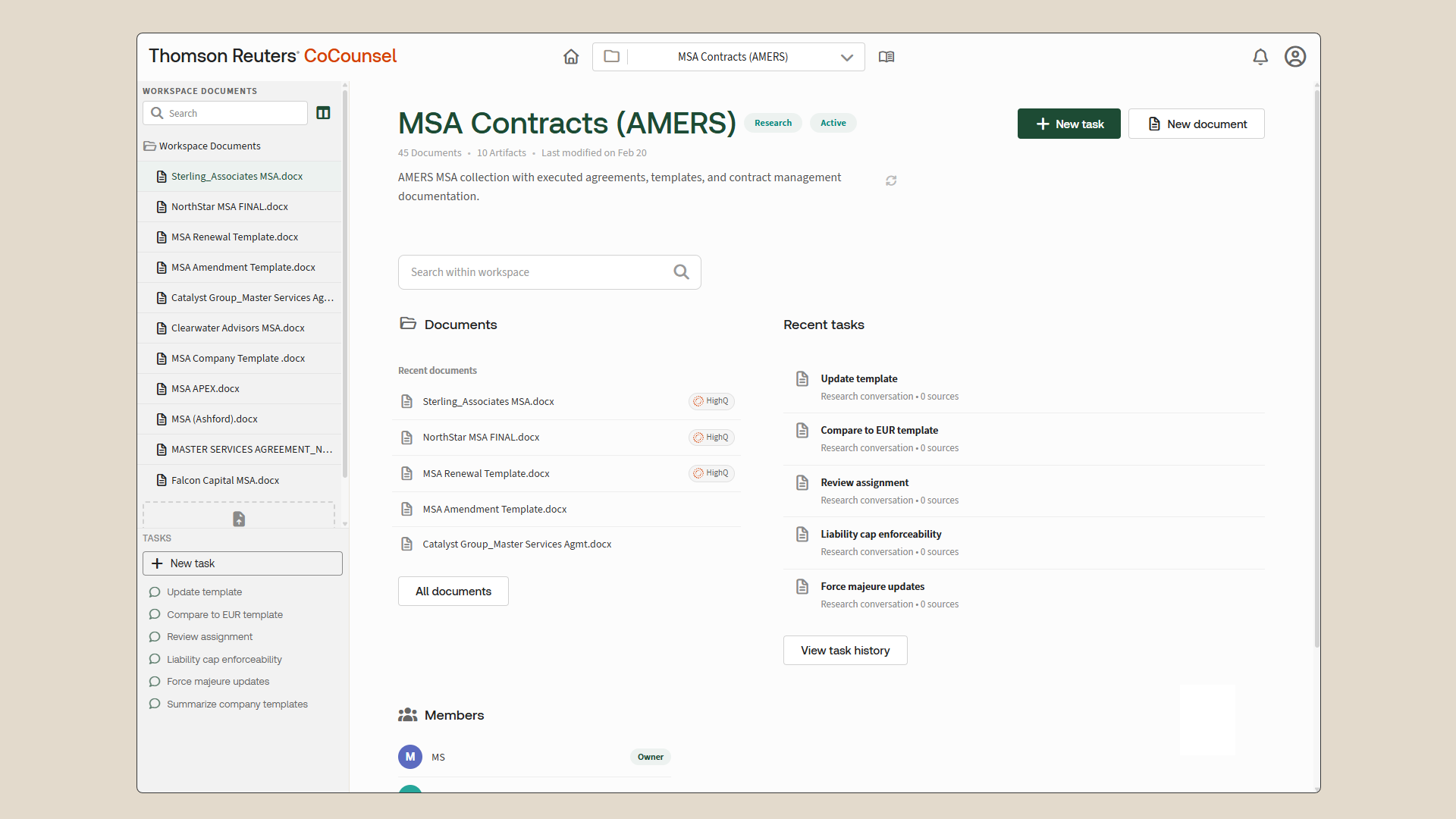
Task: Click the green New task button
Action: coord(1068,124)
